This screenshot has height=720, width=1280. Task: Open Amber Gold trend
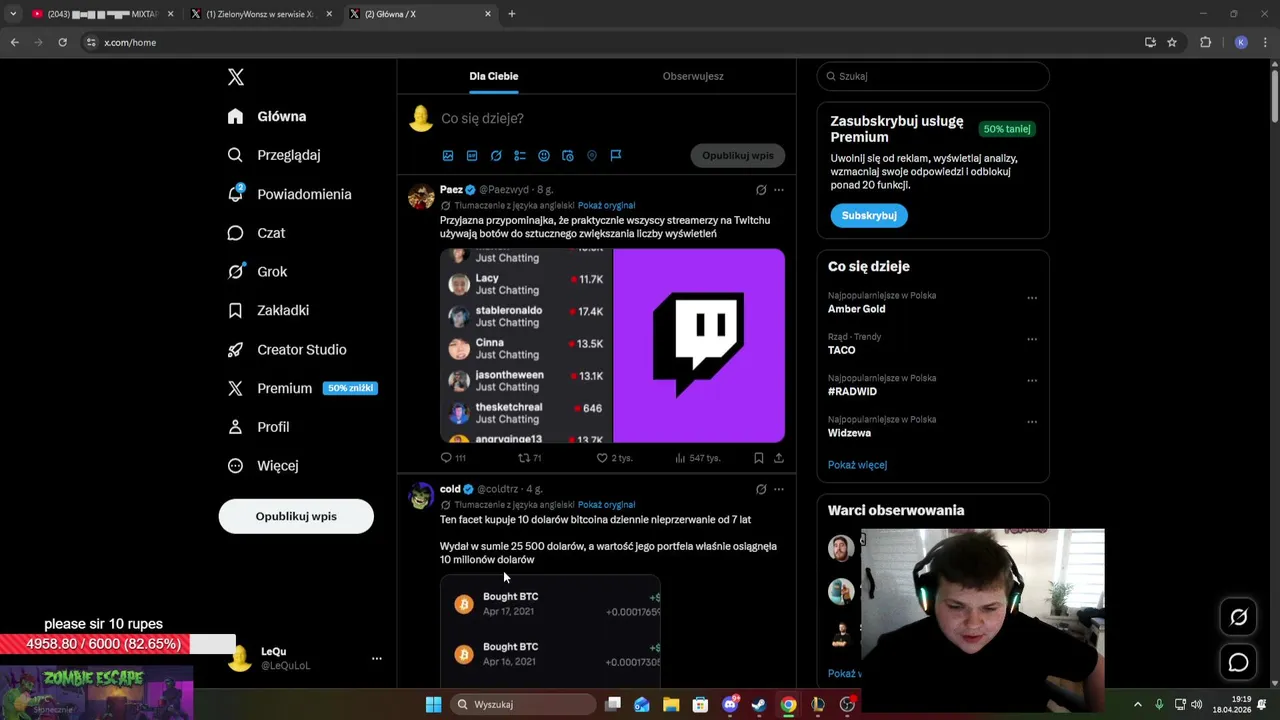pyautogui.click(x=857, y=309)
